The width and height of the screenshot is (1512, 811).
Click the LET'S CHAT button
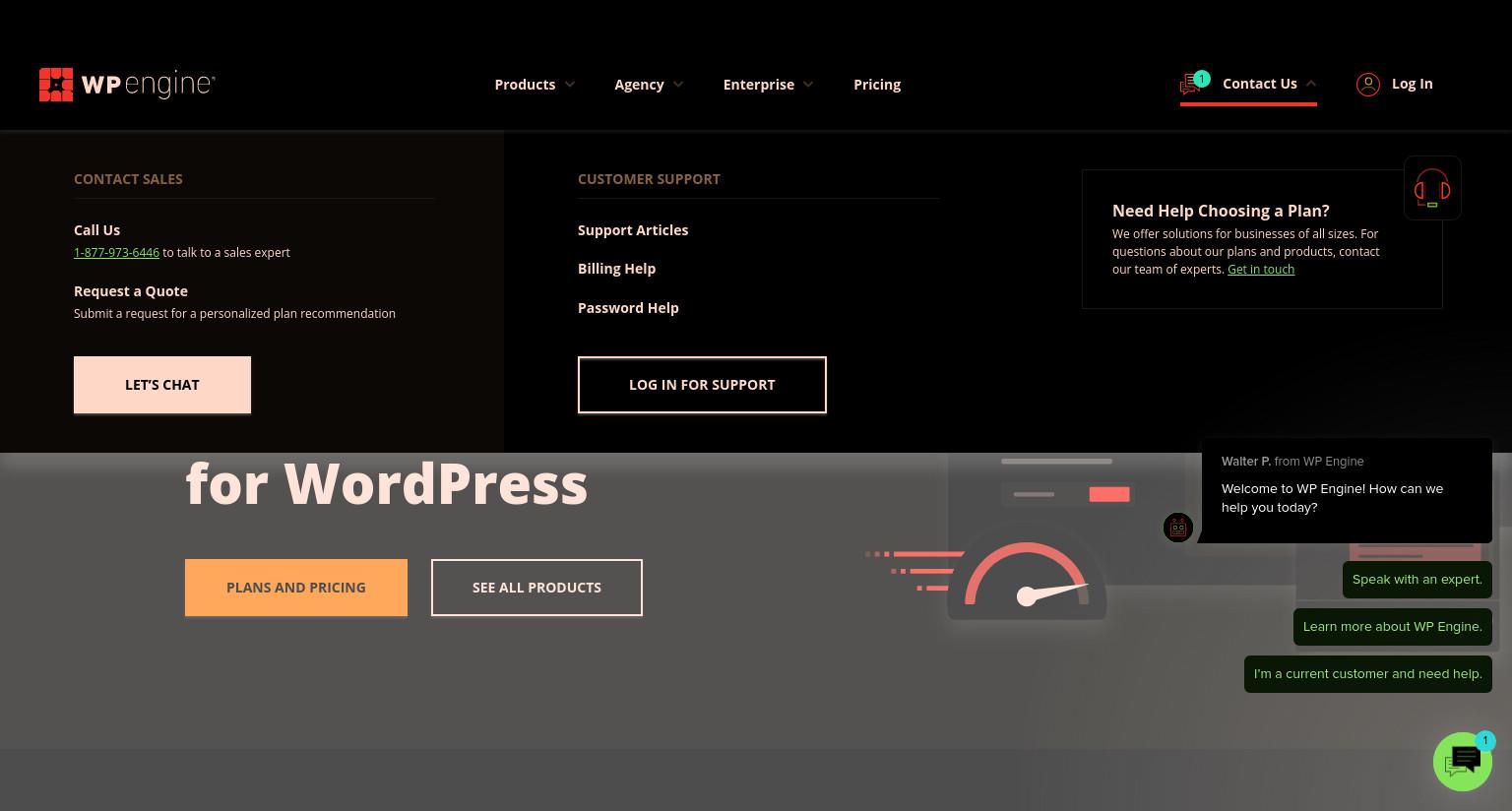click(162, 385)
